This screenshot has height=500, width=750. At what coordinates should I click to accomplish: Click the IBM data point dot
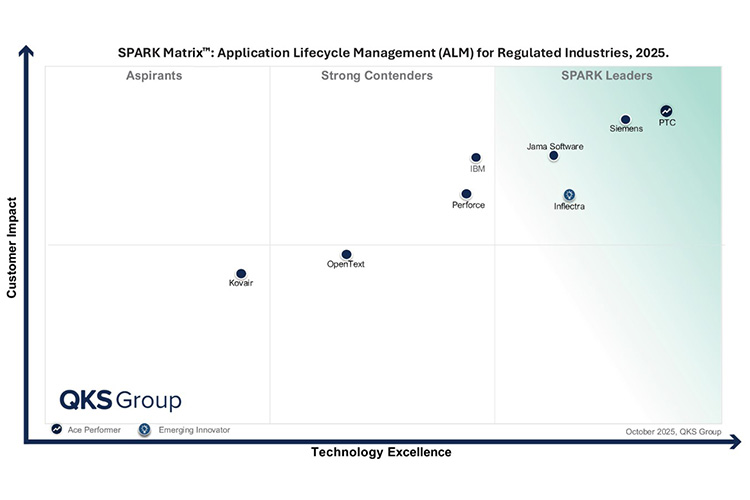pyautogui.click(x=476, y=158)
